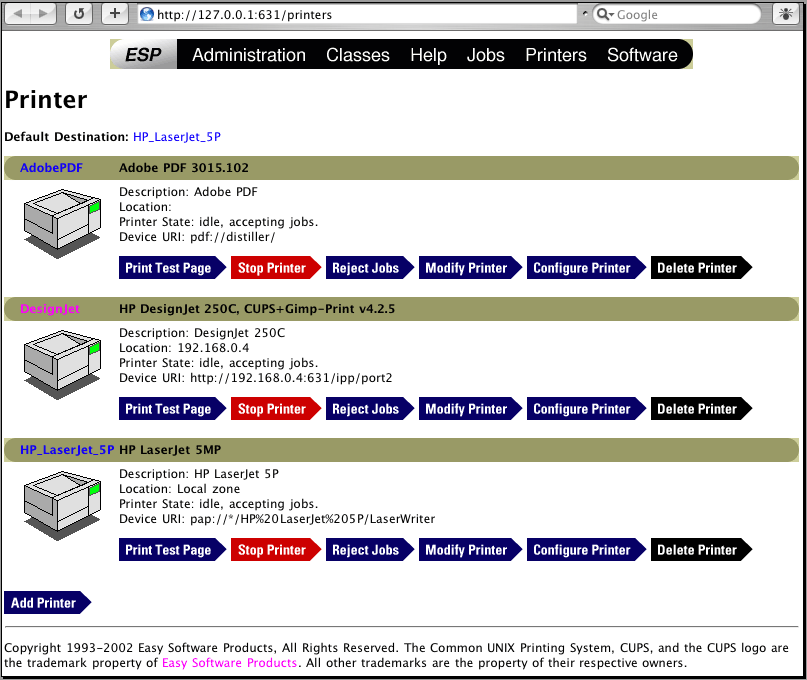Open the Help menu
The height and width of the screenshot is (680, 807).
(x=428, y=55)
